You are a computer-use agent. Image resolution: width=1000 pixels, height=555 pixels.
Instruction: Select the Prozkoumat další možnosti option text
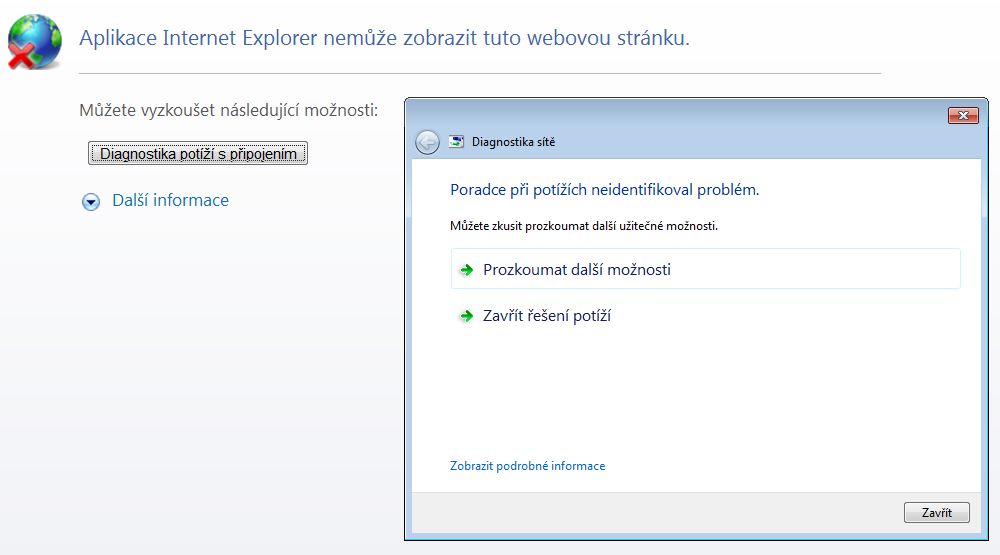577,270
